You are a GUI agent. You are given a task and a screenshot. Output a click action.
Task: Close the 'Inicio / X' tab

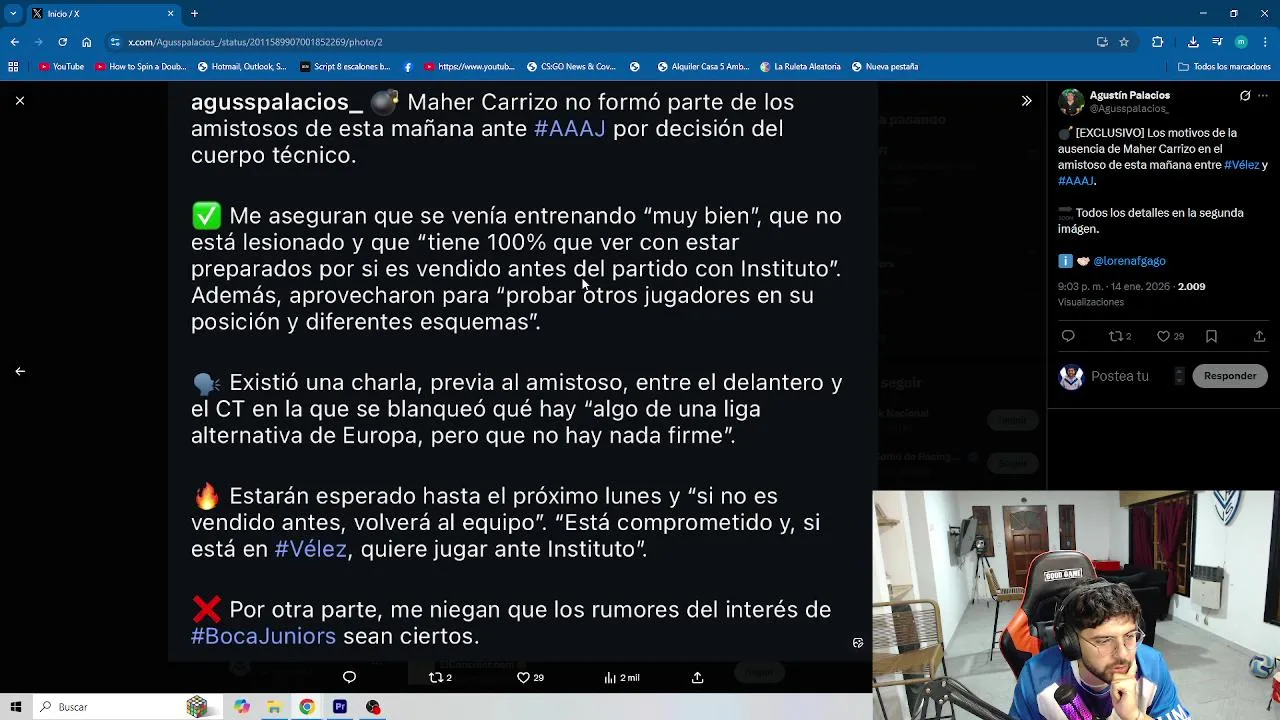(170, 14)
